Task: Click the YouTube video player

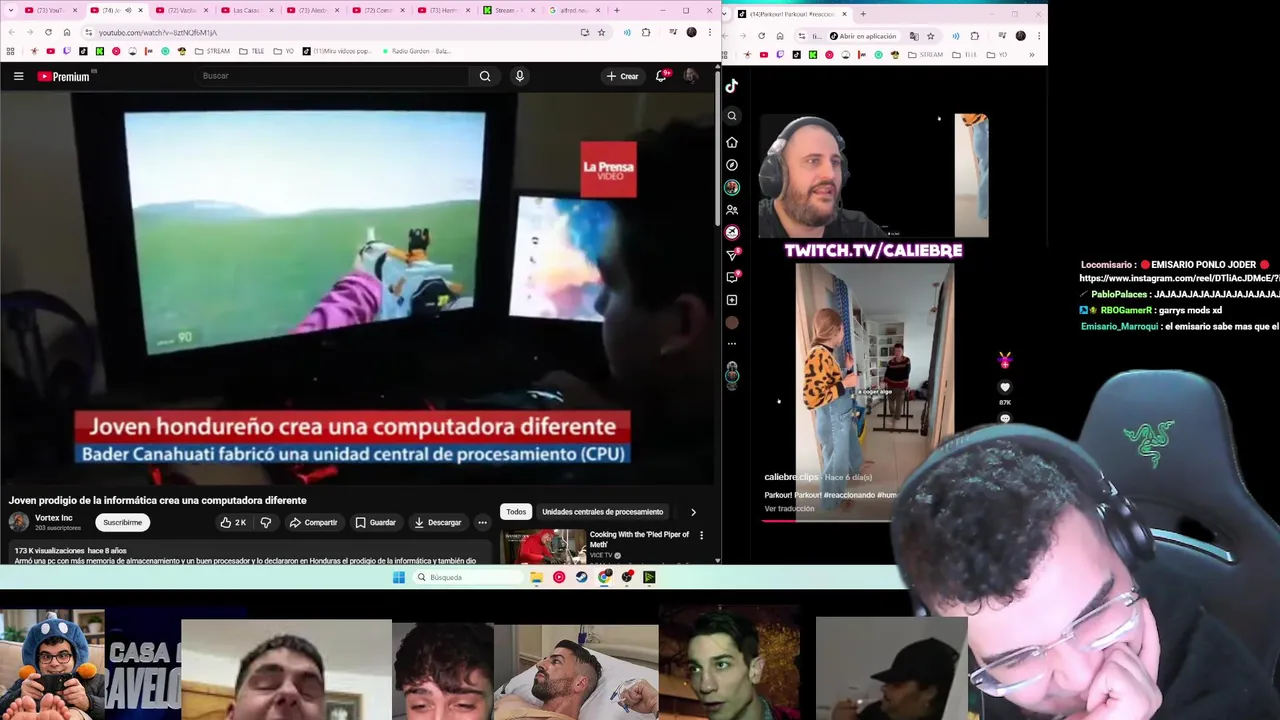Action: click(x=357, y=287)
